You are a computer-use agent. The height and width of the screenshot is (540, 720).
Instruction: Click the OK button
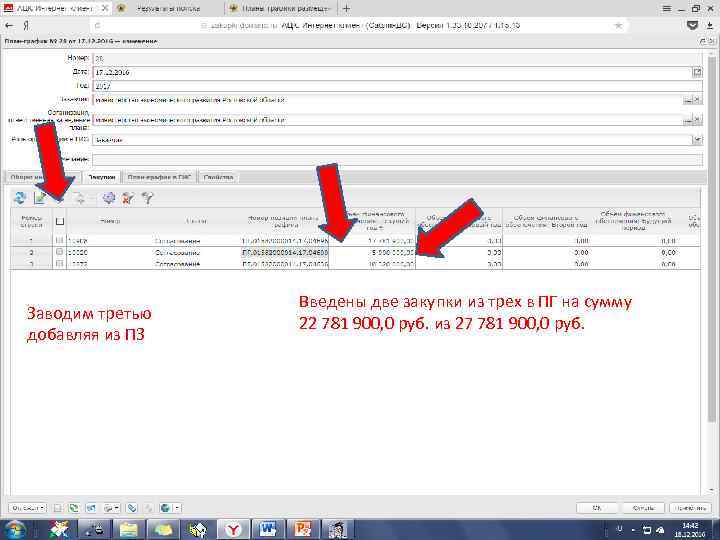[597, 508]
